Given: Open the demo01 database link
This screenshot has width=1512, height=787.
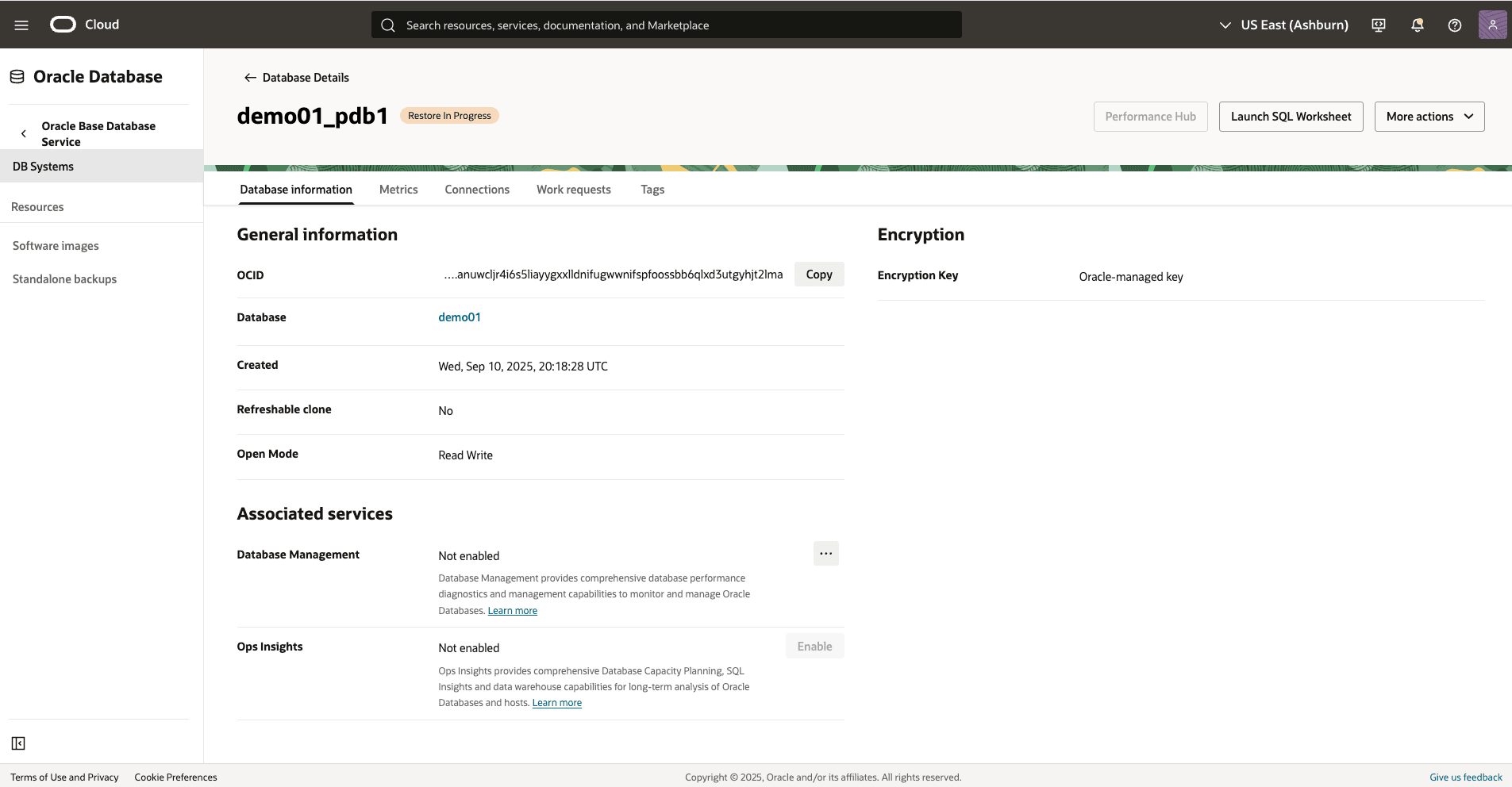Looking at the screenshot, I should [x=460, y=317].
